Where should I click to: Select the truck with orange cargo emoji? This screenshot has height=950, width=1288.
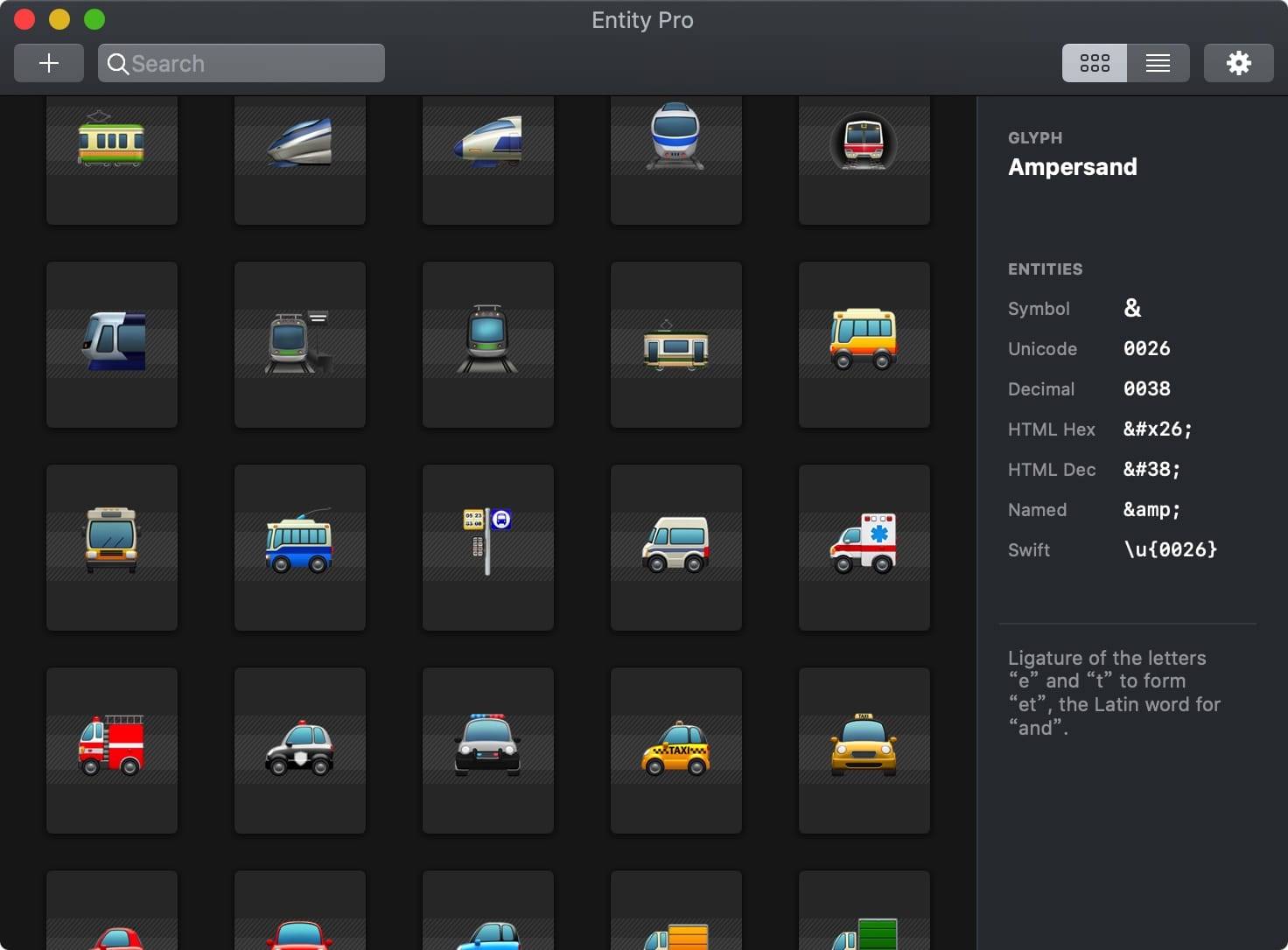pyautogui.click(x=676, y=911)
